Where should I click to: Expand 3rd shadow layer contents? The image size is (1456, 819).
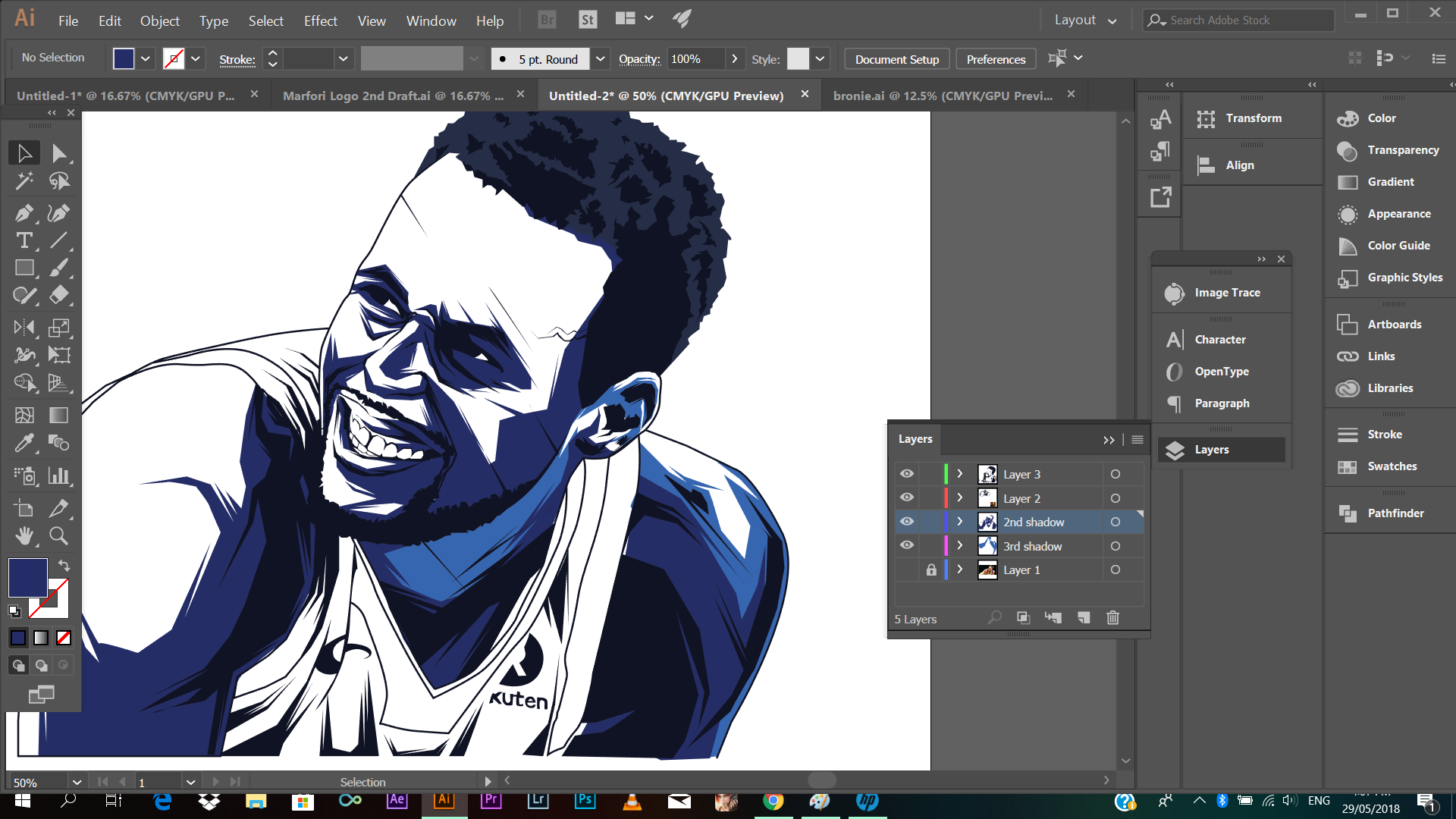(960, 546)
